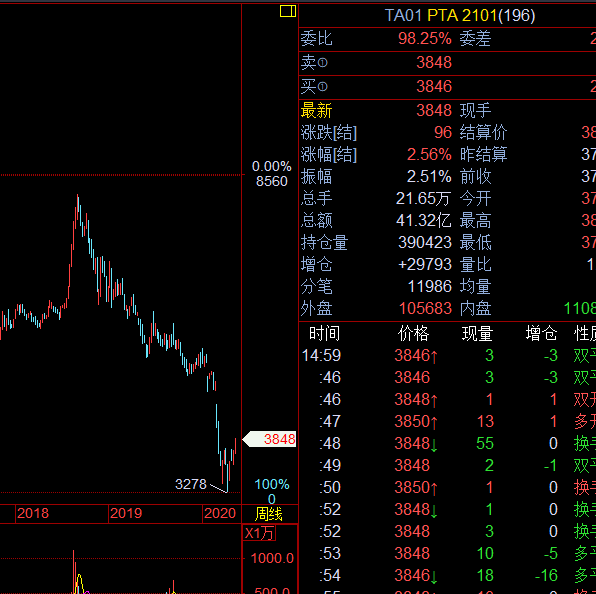Click the 8560 price level label
Viewport: 596px width, 594px height.
tap(271, 181)
